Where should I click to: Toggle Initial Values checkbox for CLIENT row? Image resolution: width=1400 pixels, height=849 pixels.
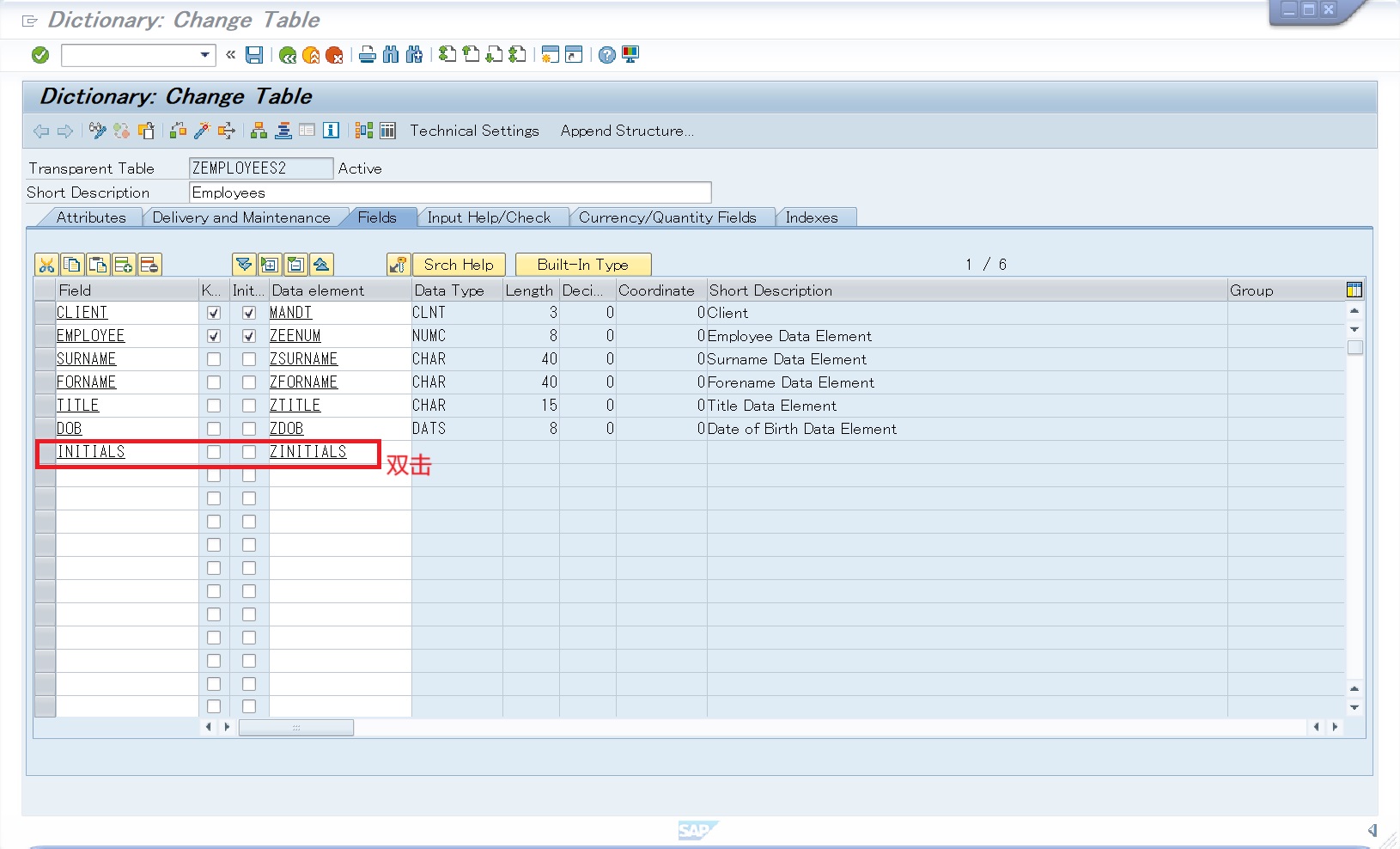point(249,313)
